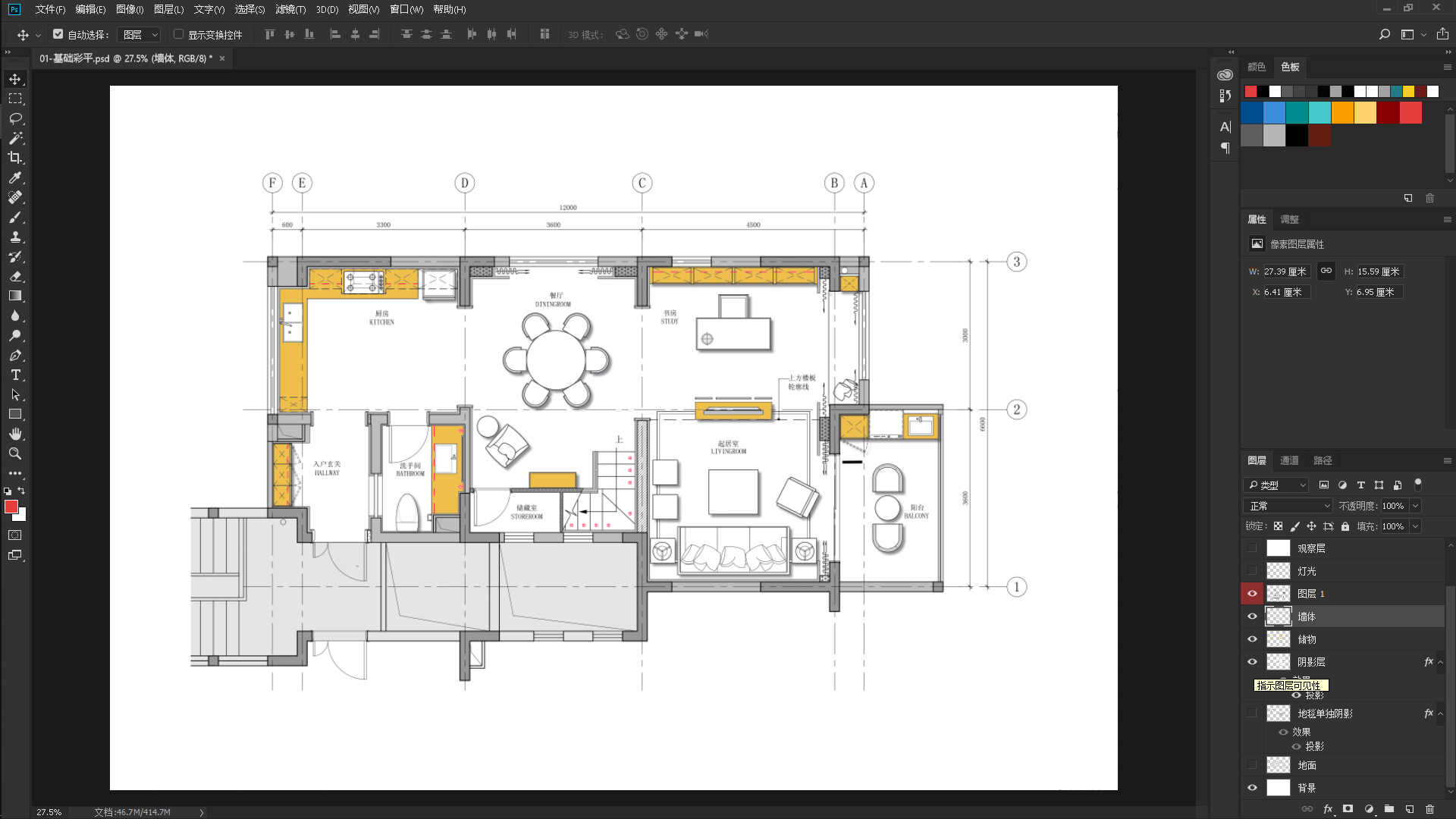This screenshot has height=819, width=1456.
Task: Select the Horizontal Type tool
Action: tap(15, 375)
